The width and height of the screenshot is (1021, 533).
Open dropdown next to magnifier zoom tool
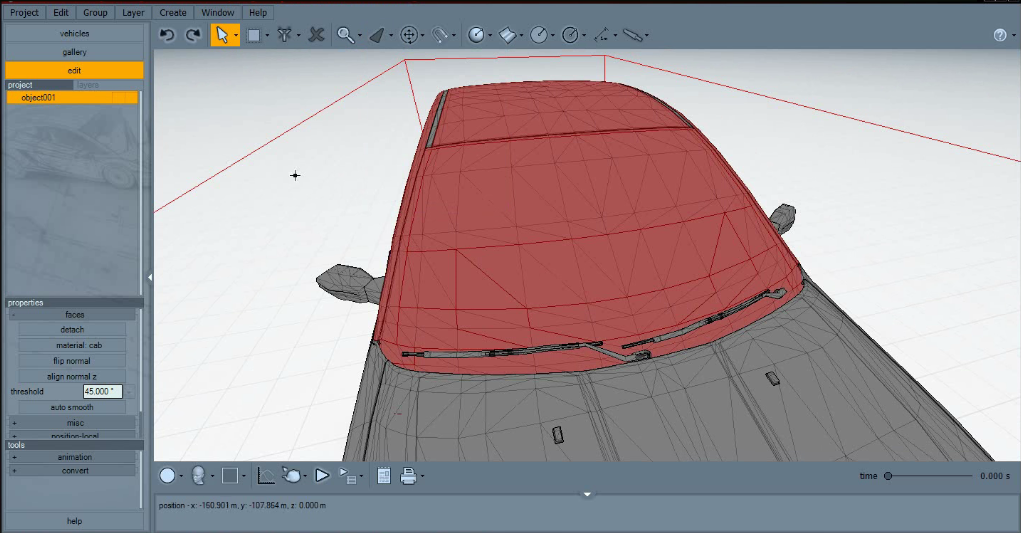[x=360, y=36]
